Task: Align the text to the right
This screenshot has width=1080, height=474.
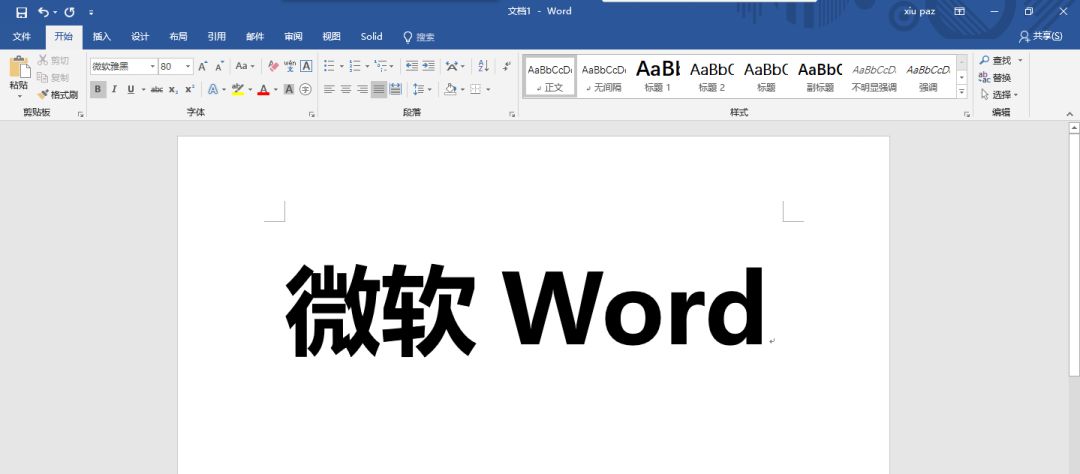Action: point(362,89)
